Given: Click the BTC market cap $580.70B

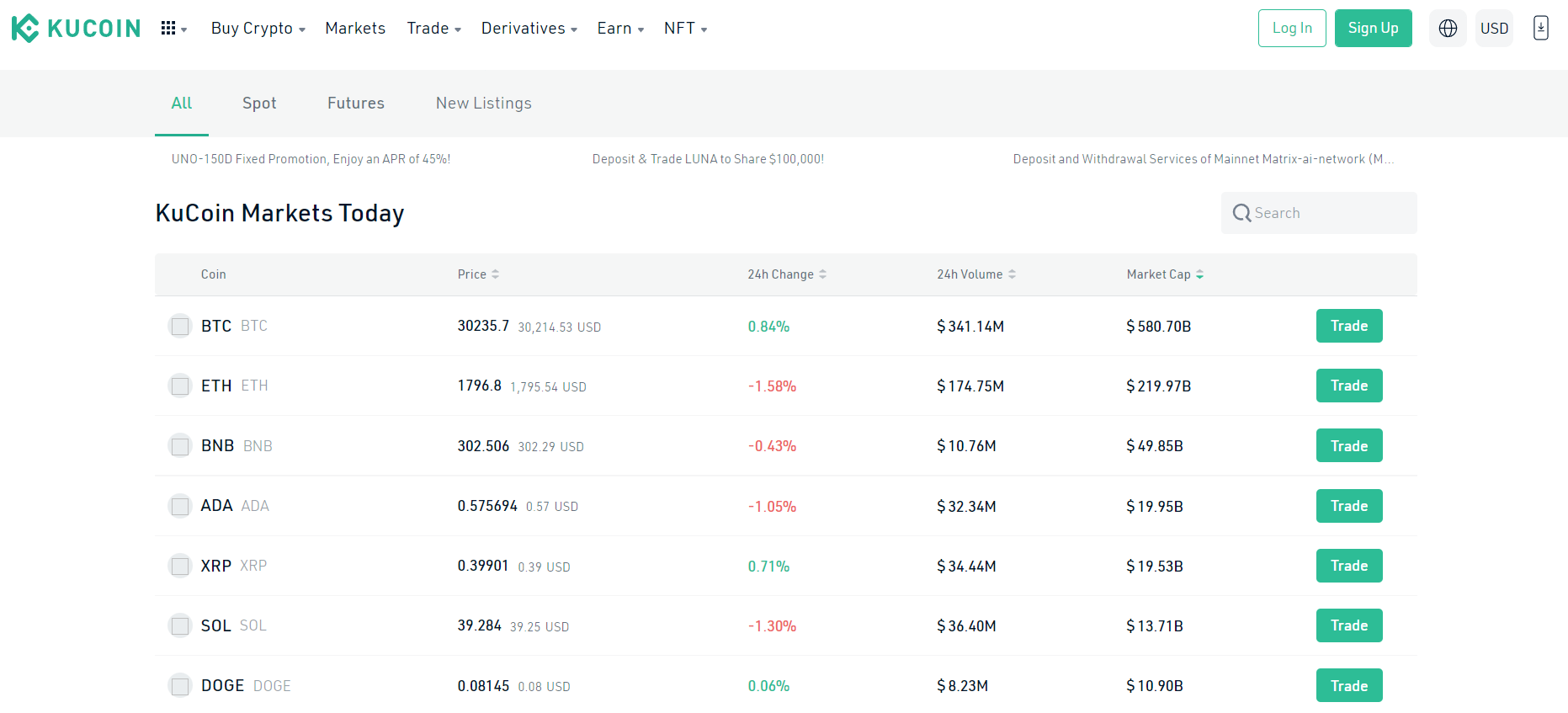Looking at the screenshot, I should (x=1159, y=327).
